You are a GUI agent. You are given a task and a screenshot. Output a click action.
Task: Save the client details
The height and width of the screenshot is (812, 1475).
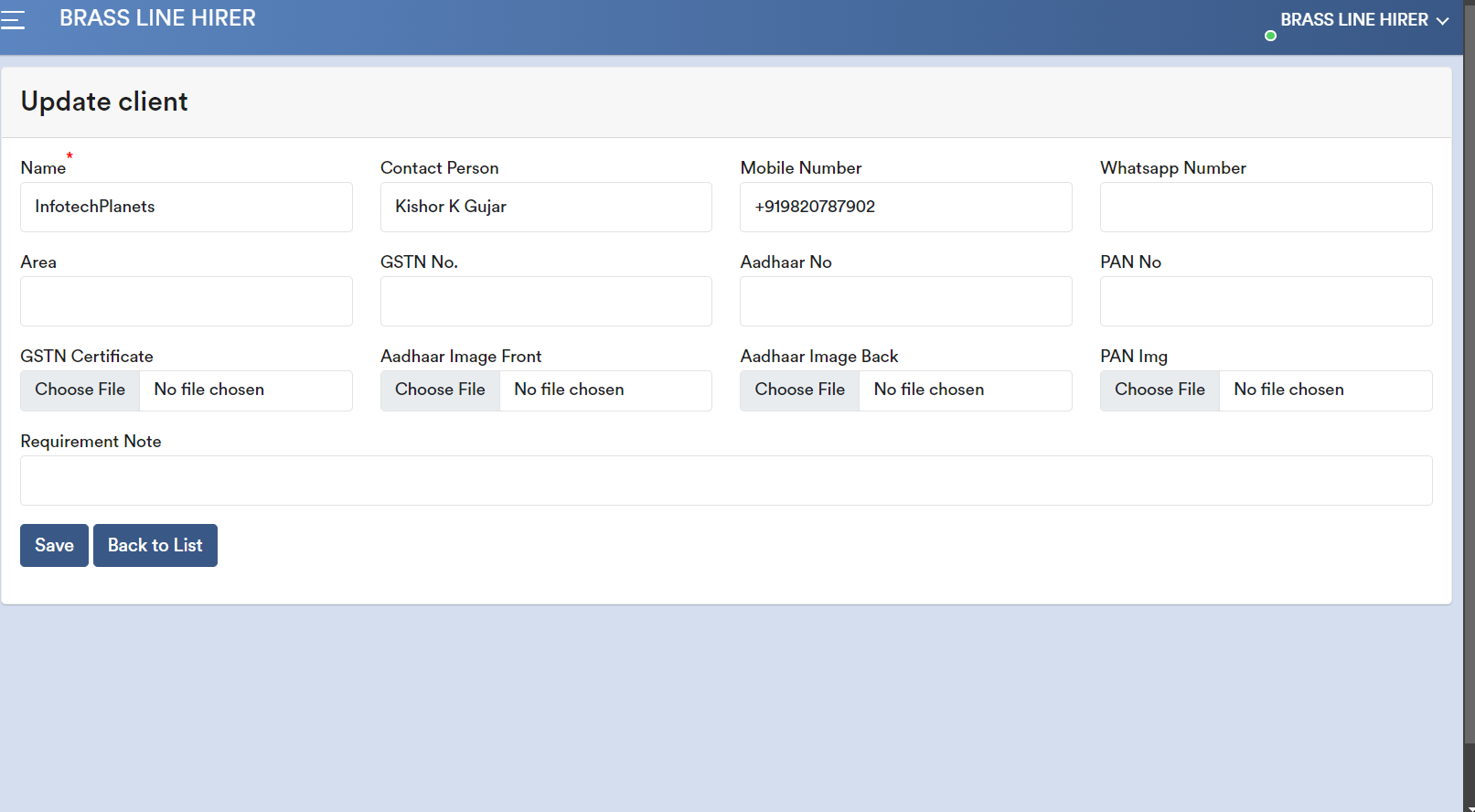pyautogui.click(x=54, y=545)
